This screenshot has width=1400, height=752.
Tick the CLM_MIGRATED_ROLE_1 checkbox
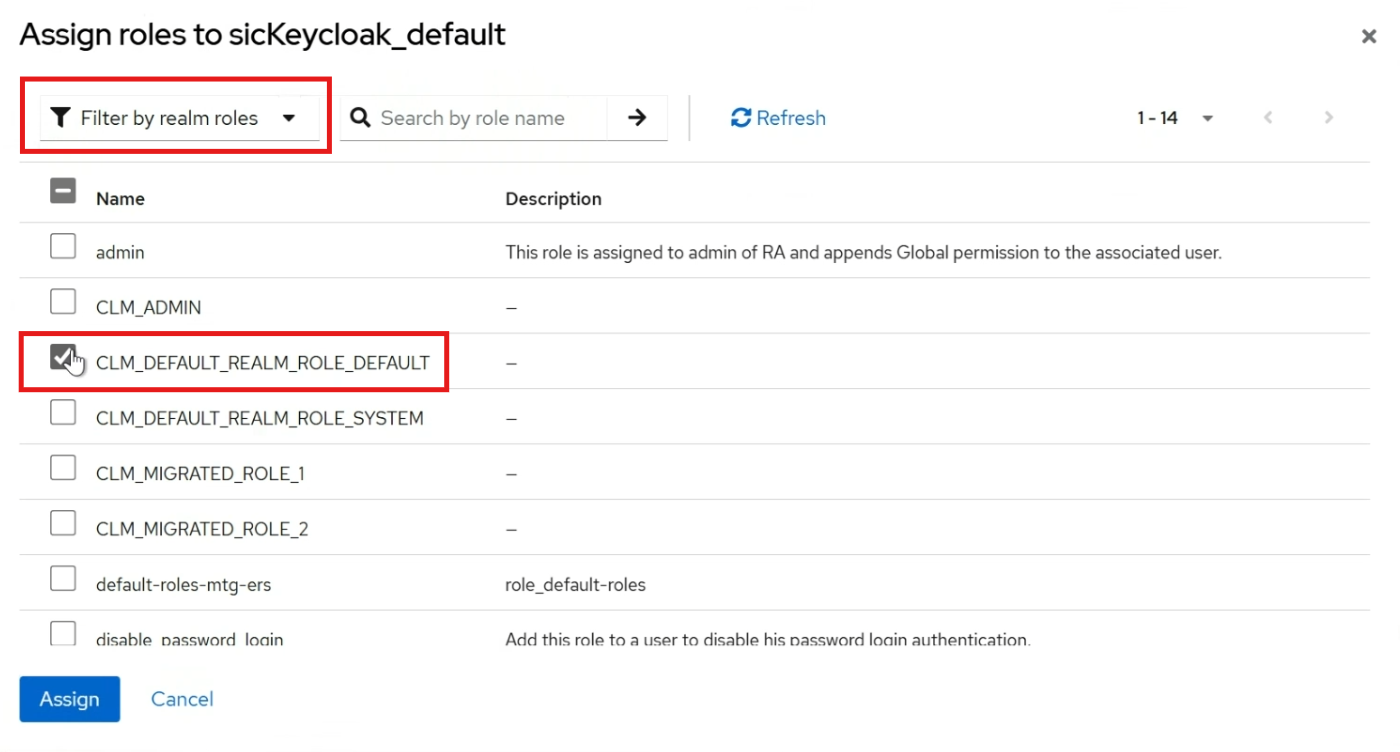(x=63, y=468)
